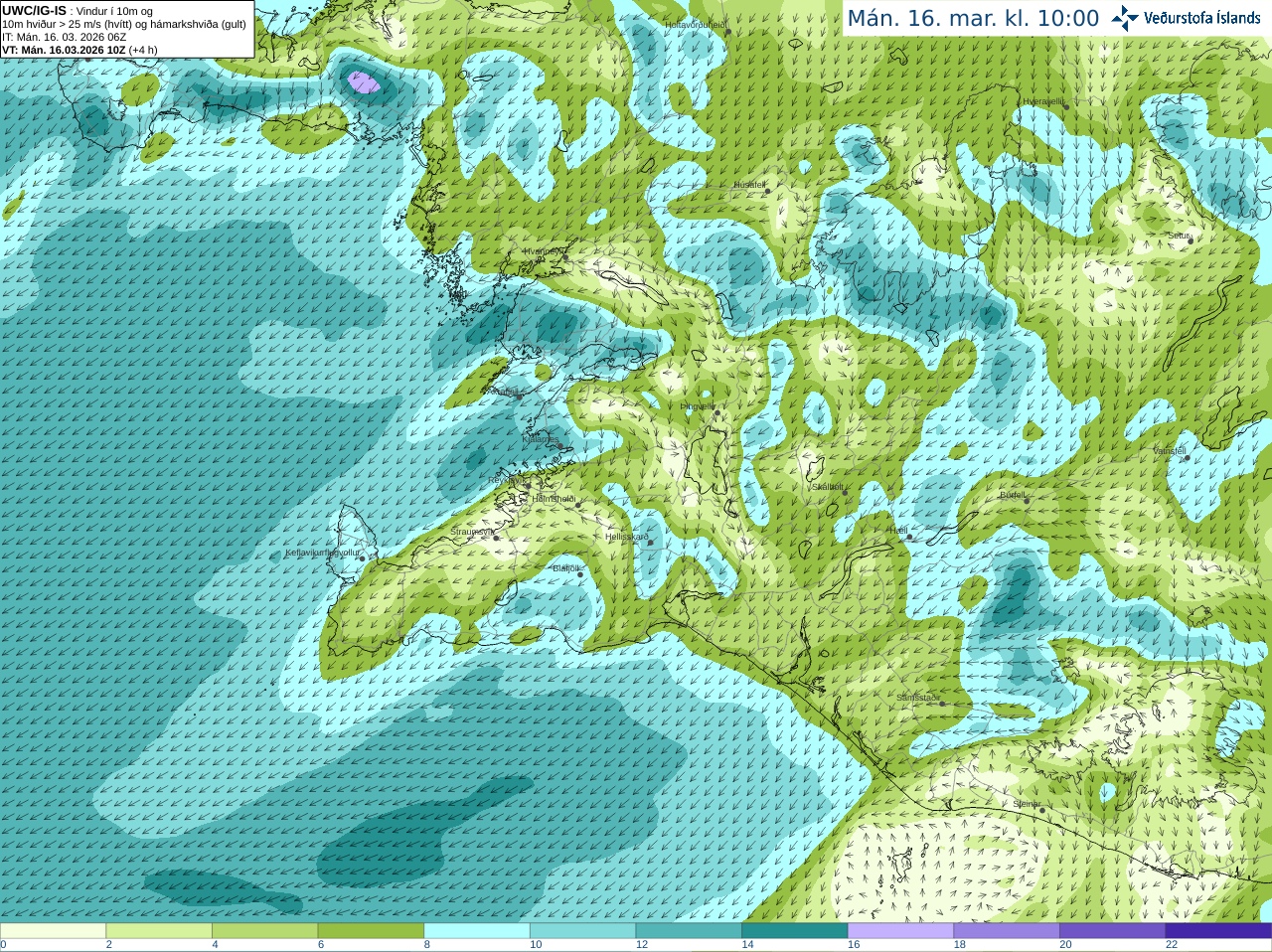1272x952 pixels.
Task: Pick the 16–18 m/s lavender legend swatch
Action: (x=900, y=930)
